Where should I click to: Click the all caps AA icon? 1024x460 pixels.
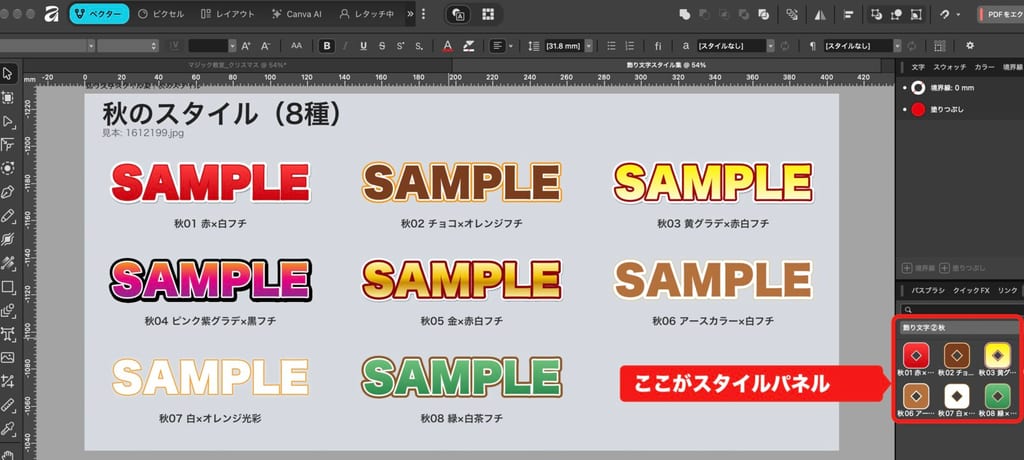tap(296, 46)
